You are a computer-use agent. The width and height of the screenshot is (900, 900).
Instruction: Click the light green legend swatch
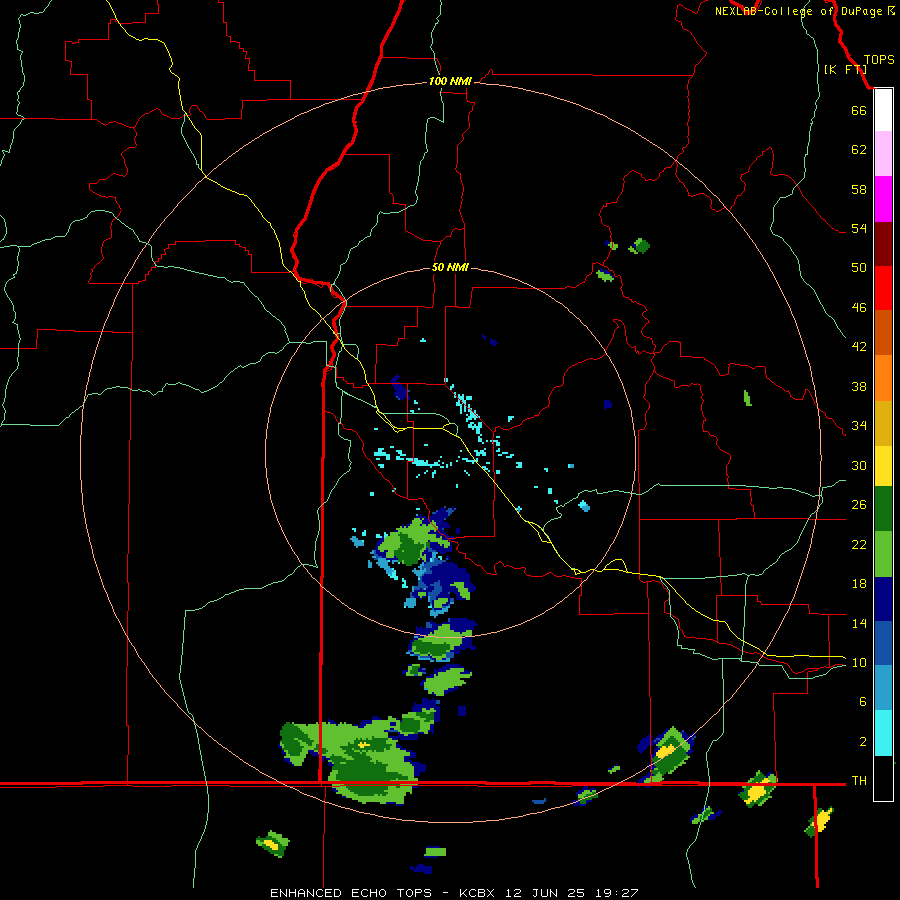click(x=883, y=554)
